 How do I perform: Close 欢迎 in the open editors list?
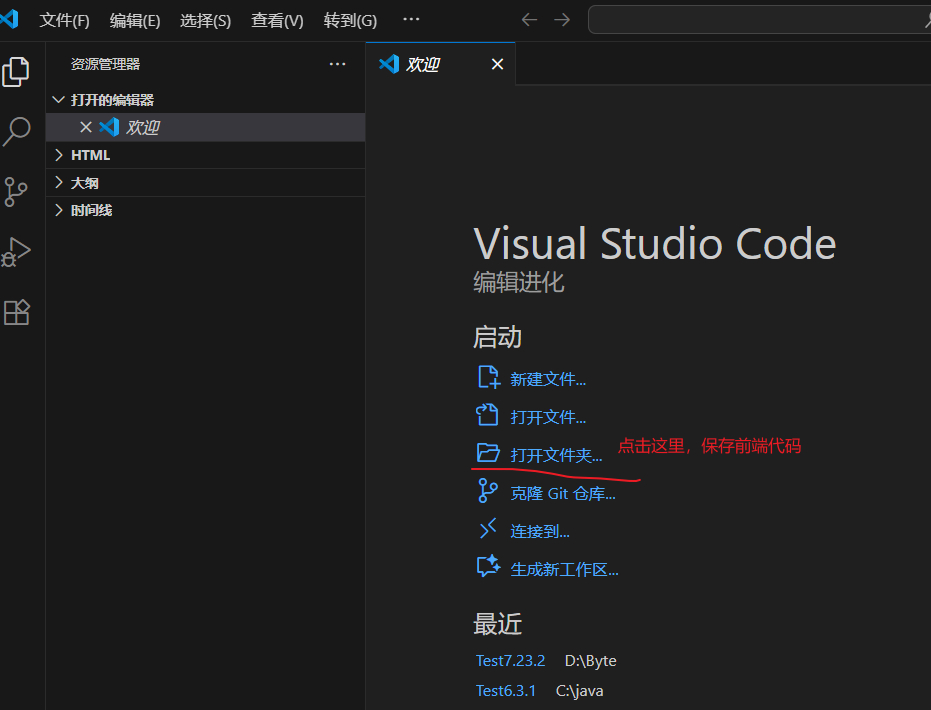point(86,127)
